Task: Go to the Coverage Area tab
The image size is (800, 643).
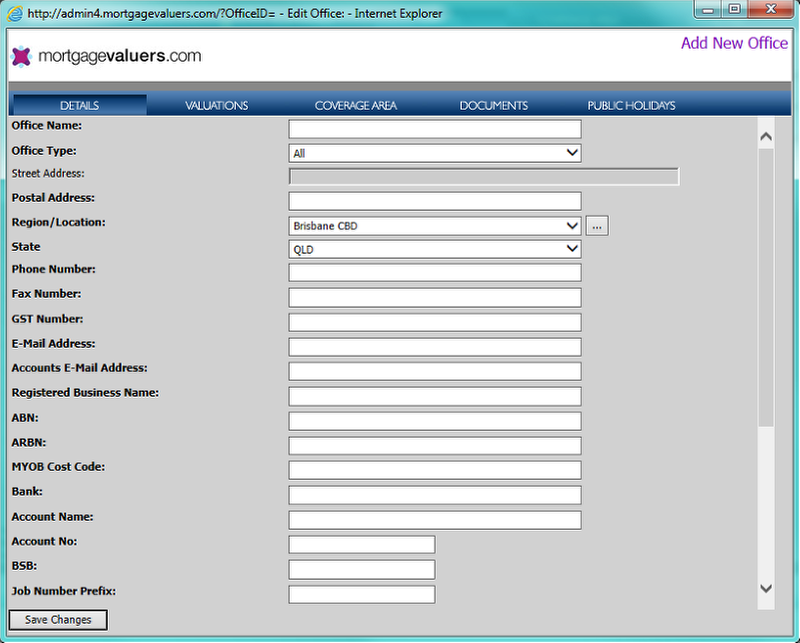Action: click(x=356, y=105)
